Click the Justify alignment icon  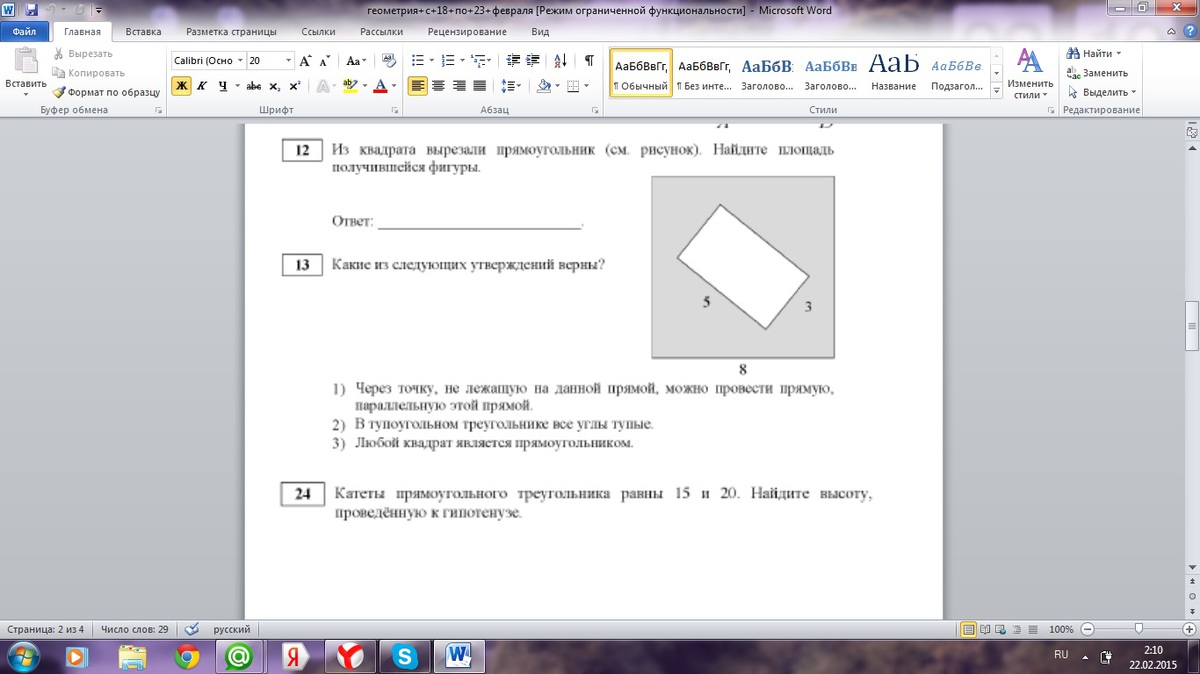pos(480,86)
